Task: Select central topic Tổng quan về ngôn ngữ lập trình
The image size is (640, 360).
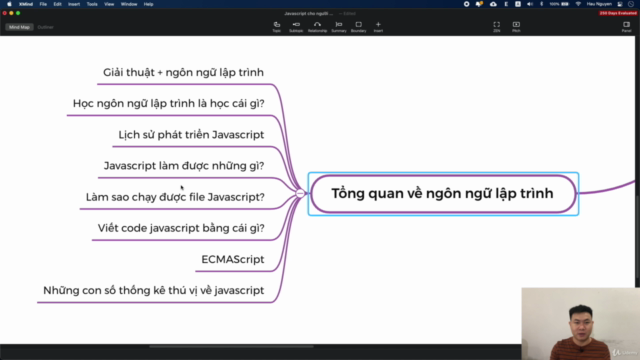Action: pos(443,193)
